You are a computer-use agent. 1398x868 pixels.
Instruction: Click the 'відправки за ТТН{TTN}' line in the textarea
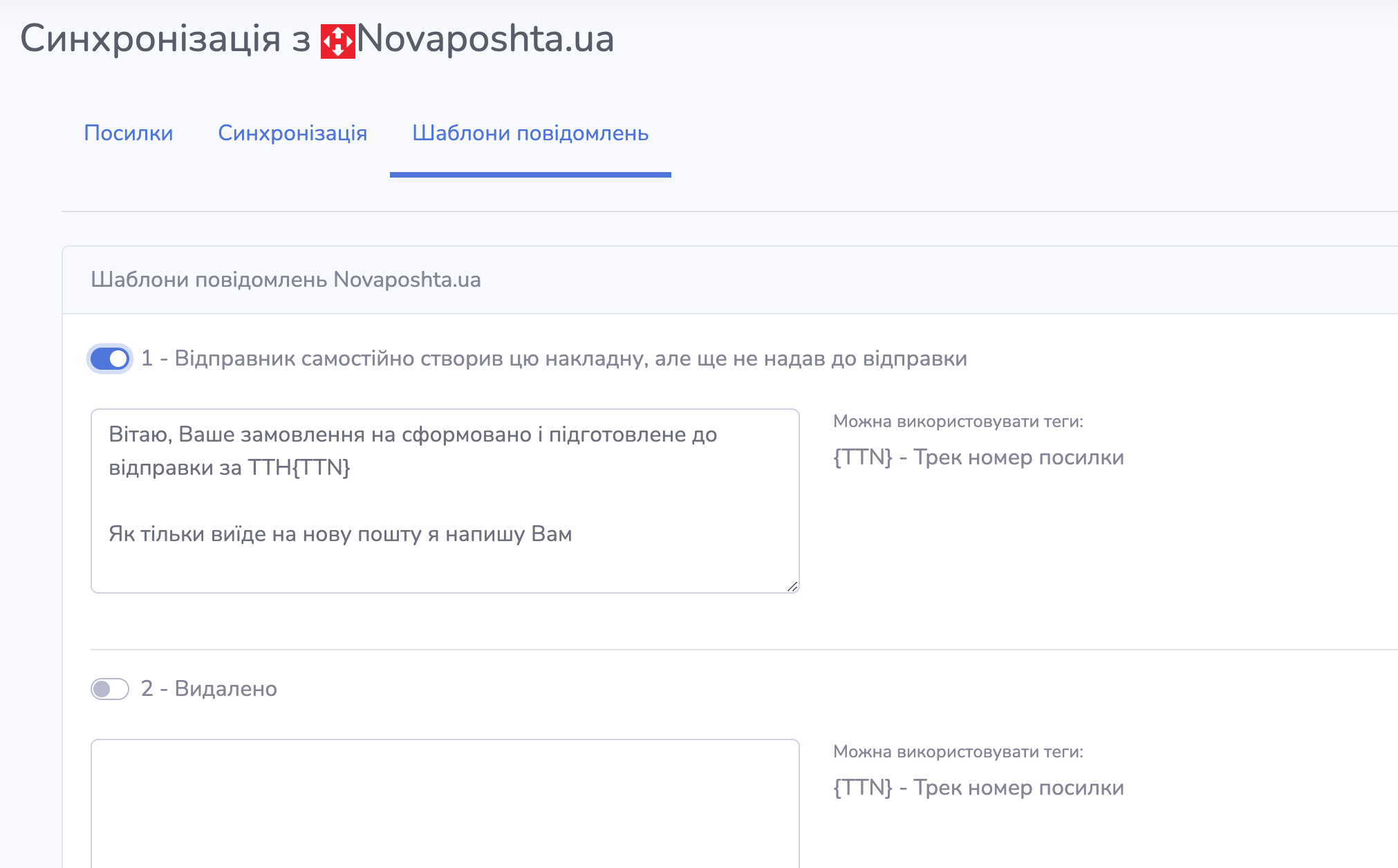[x=230, y=468]
